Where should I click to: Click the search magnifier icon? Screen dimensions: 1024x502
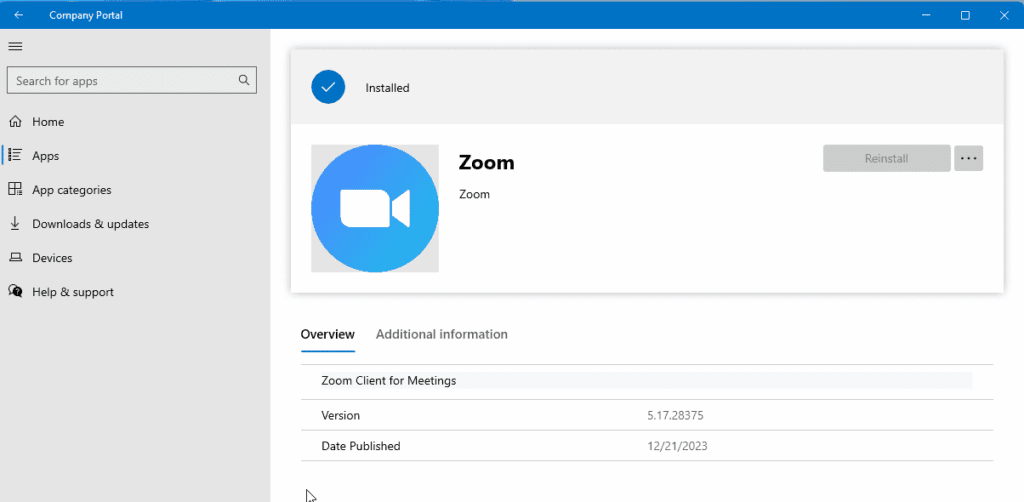pyautogui.click(x=244, y=80)
